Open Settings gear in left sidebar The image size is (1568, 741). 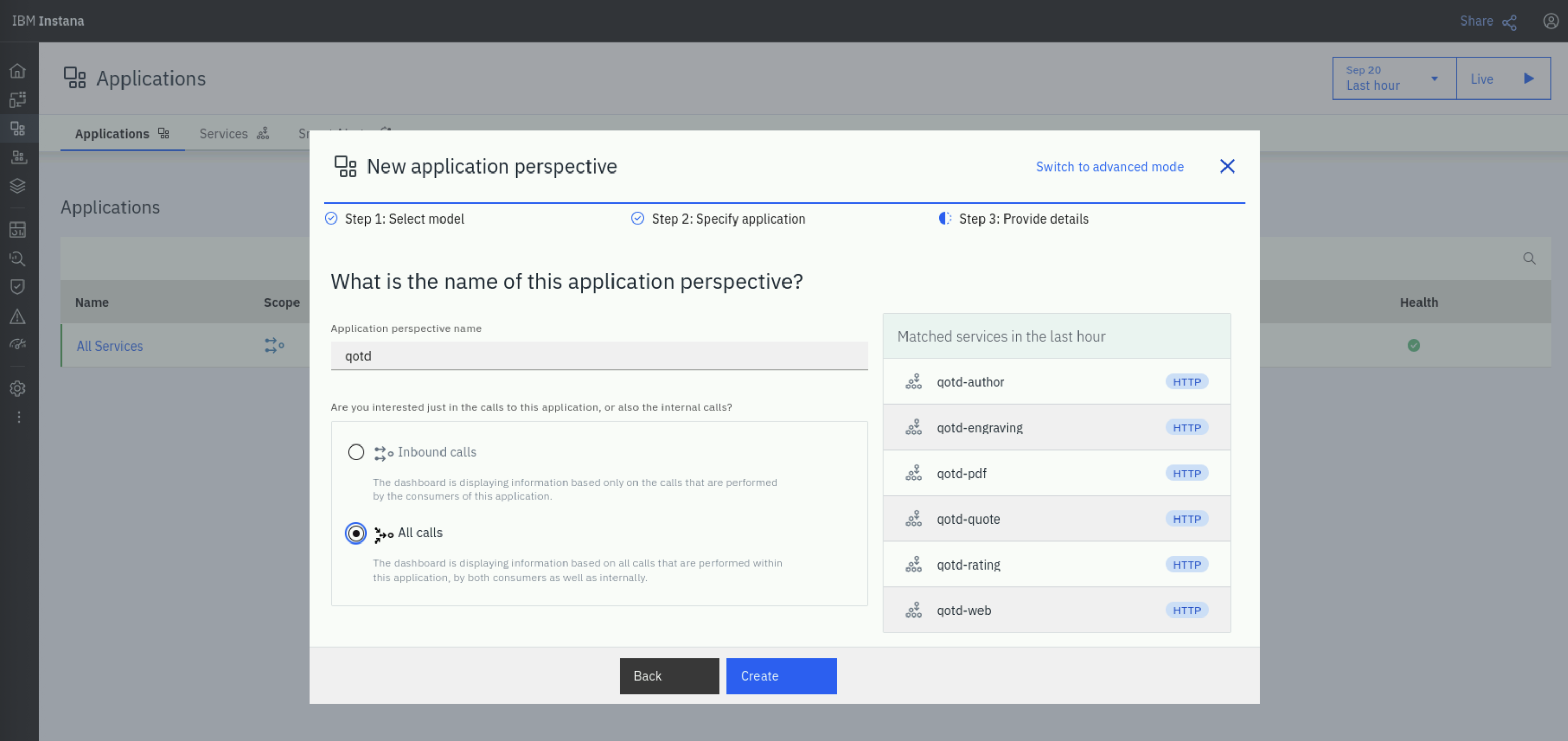tap(18, 388)
